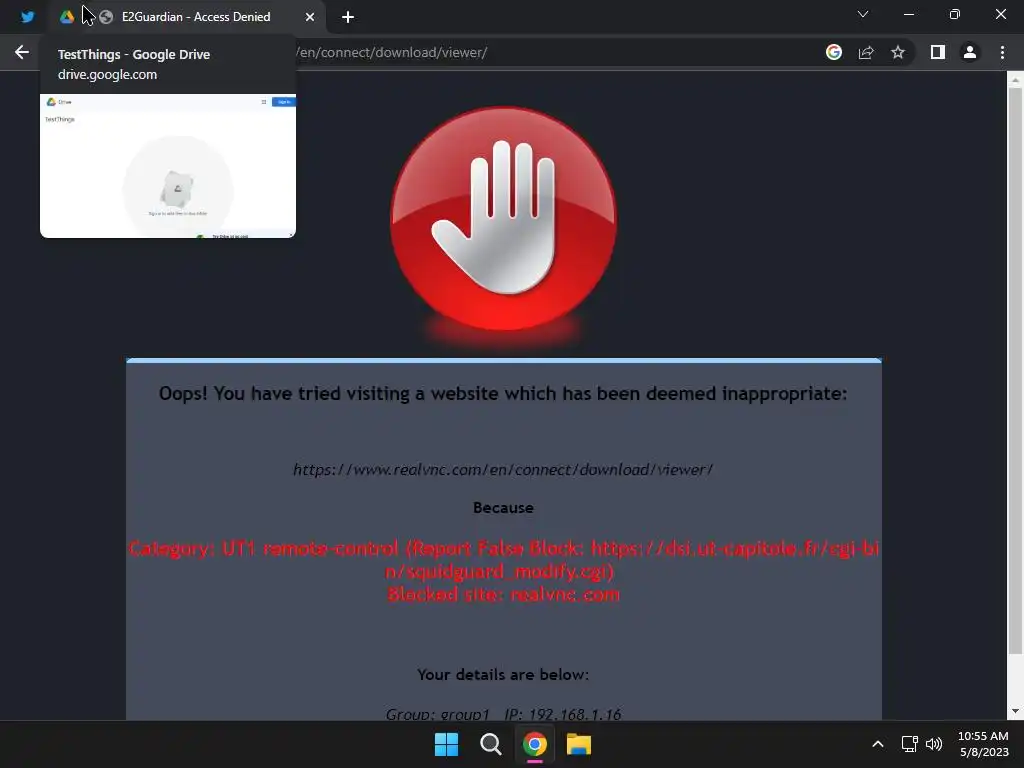Click the red stop hand image

click(503, 219)
